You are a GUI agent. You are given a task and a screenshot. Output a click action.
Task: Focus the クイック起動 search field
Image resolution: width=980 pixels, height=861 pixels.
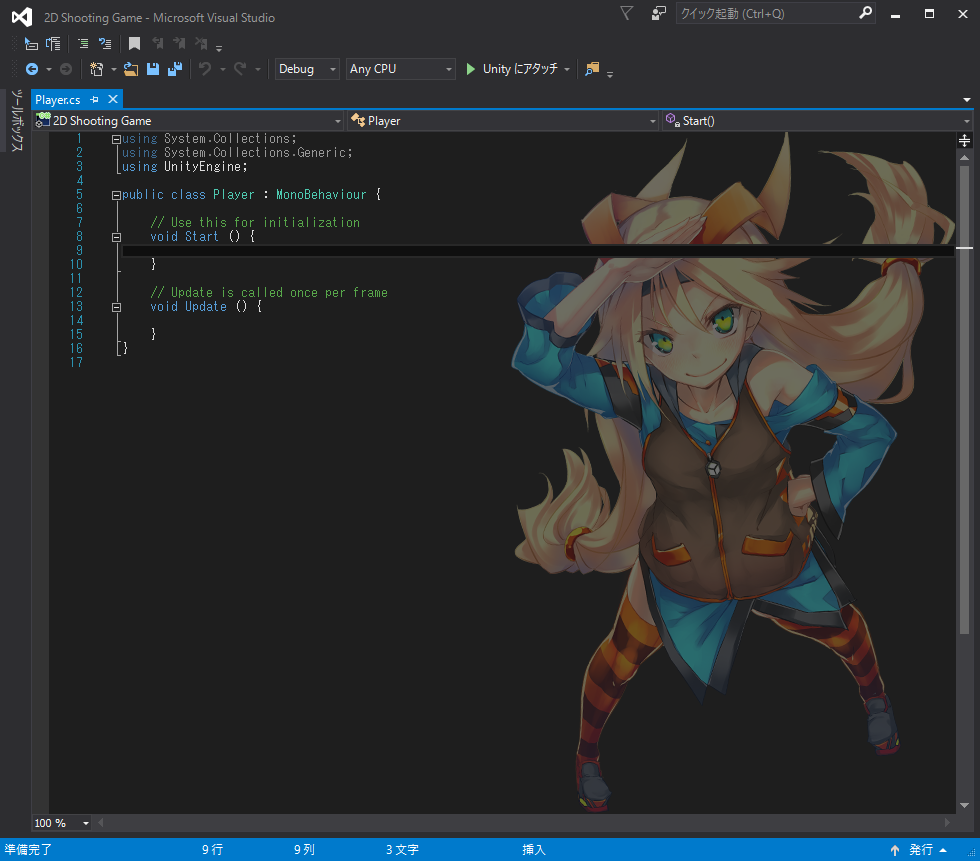[768, 14]
